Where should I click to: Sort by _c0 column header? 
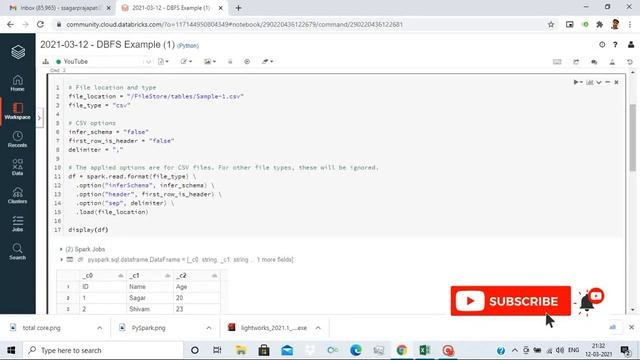(x=103, y=276)
